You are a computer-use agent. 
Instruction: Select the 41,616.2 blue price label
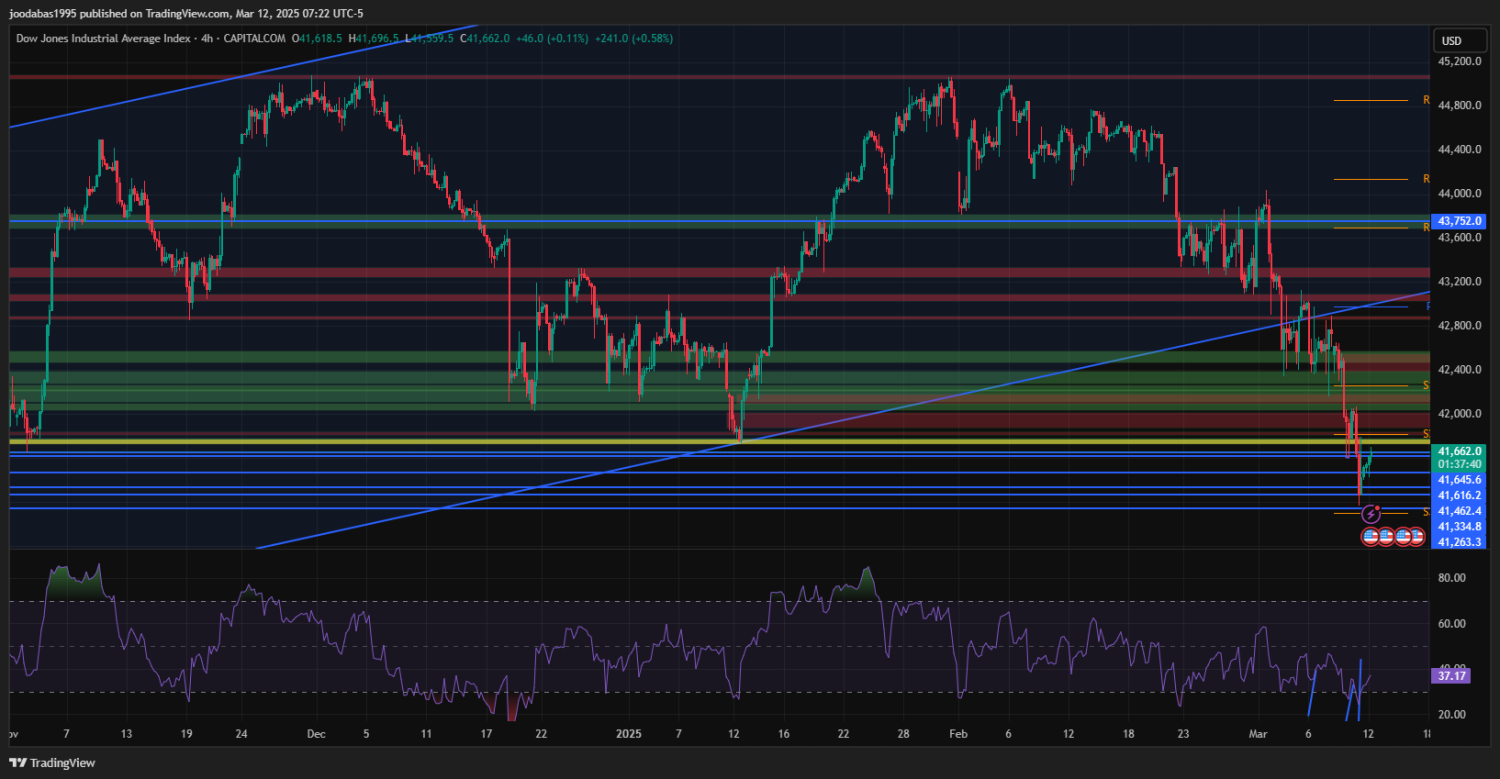pyautogui.click(x=1460, y=495)
